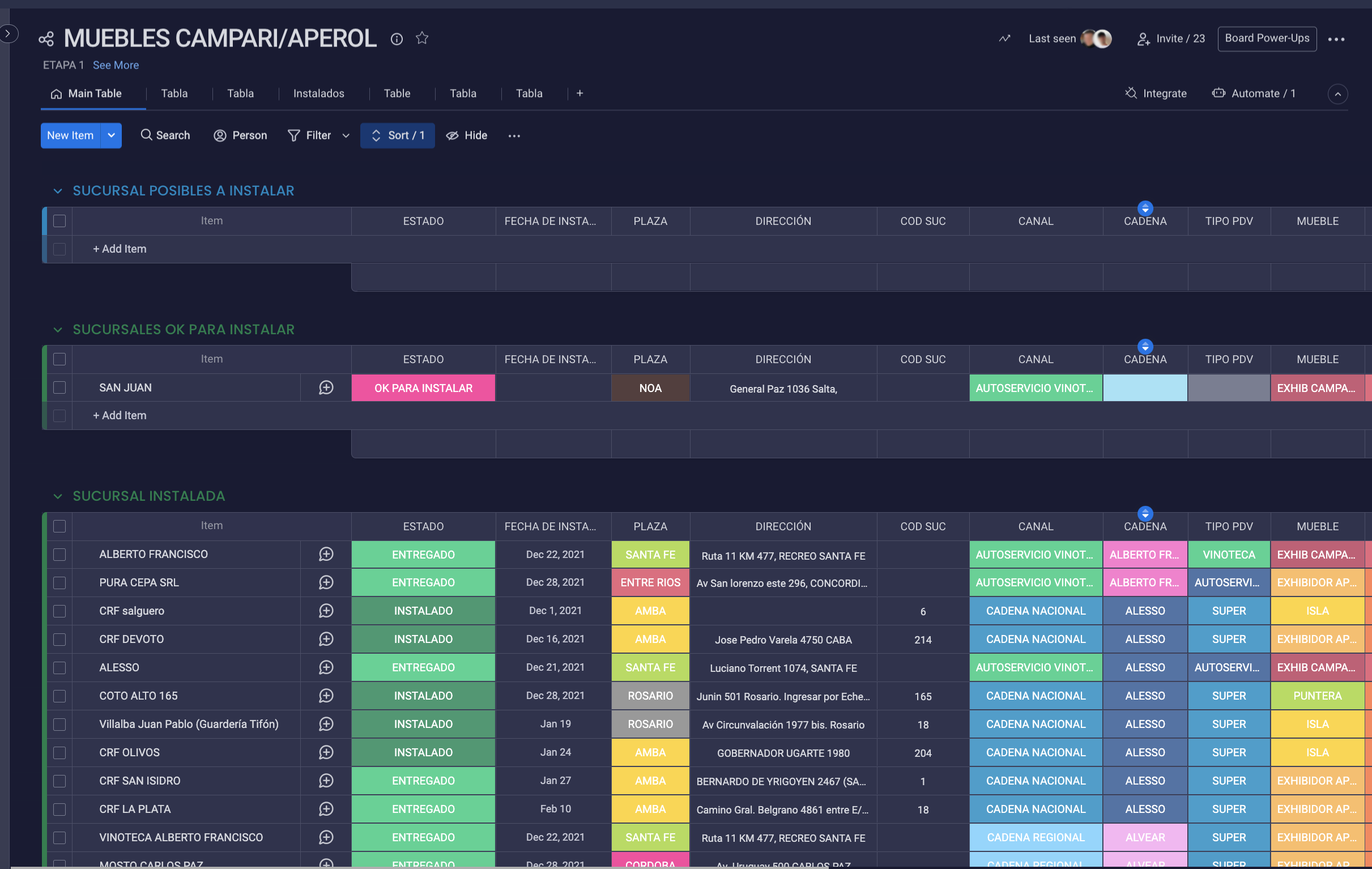
Task: Expand the Filter dropdown chevron
Action: tap(346, 135)
